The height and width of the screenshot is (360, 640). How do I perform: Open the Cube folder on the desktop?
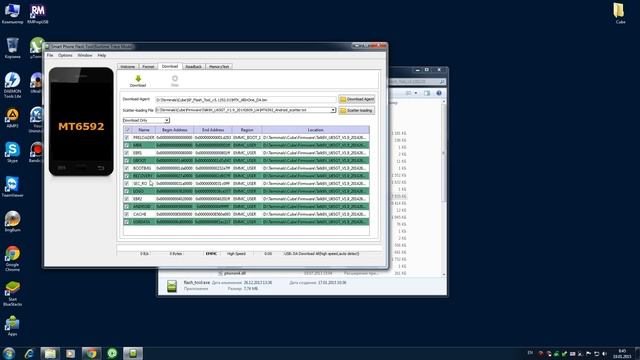(619, 13)
